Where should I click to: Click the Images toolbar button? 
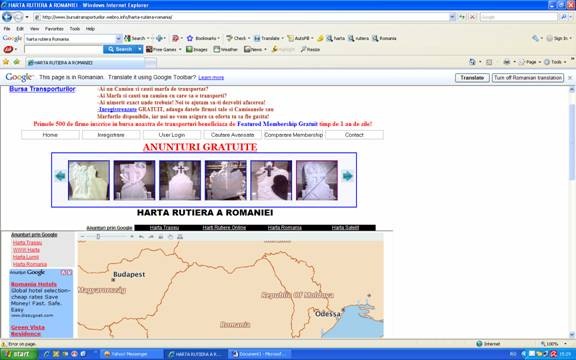197,49
